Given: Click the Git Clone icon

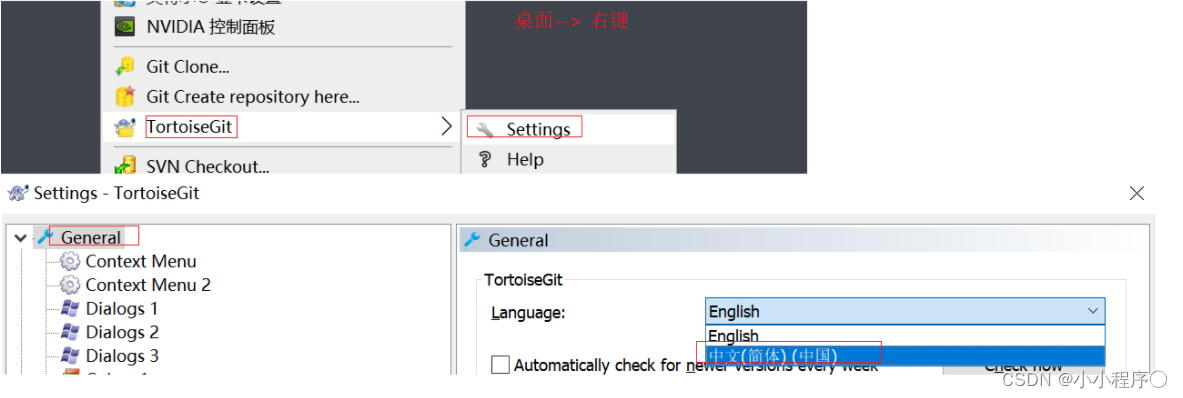Looking at the screenshot, I should (x=124, y=67).
